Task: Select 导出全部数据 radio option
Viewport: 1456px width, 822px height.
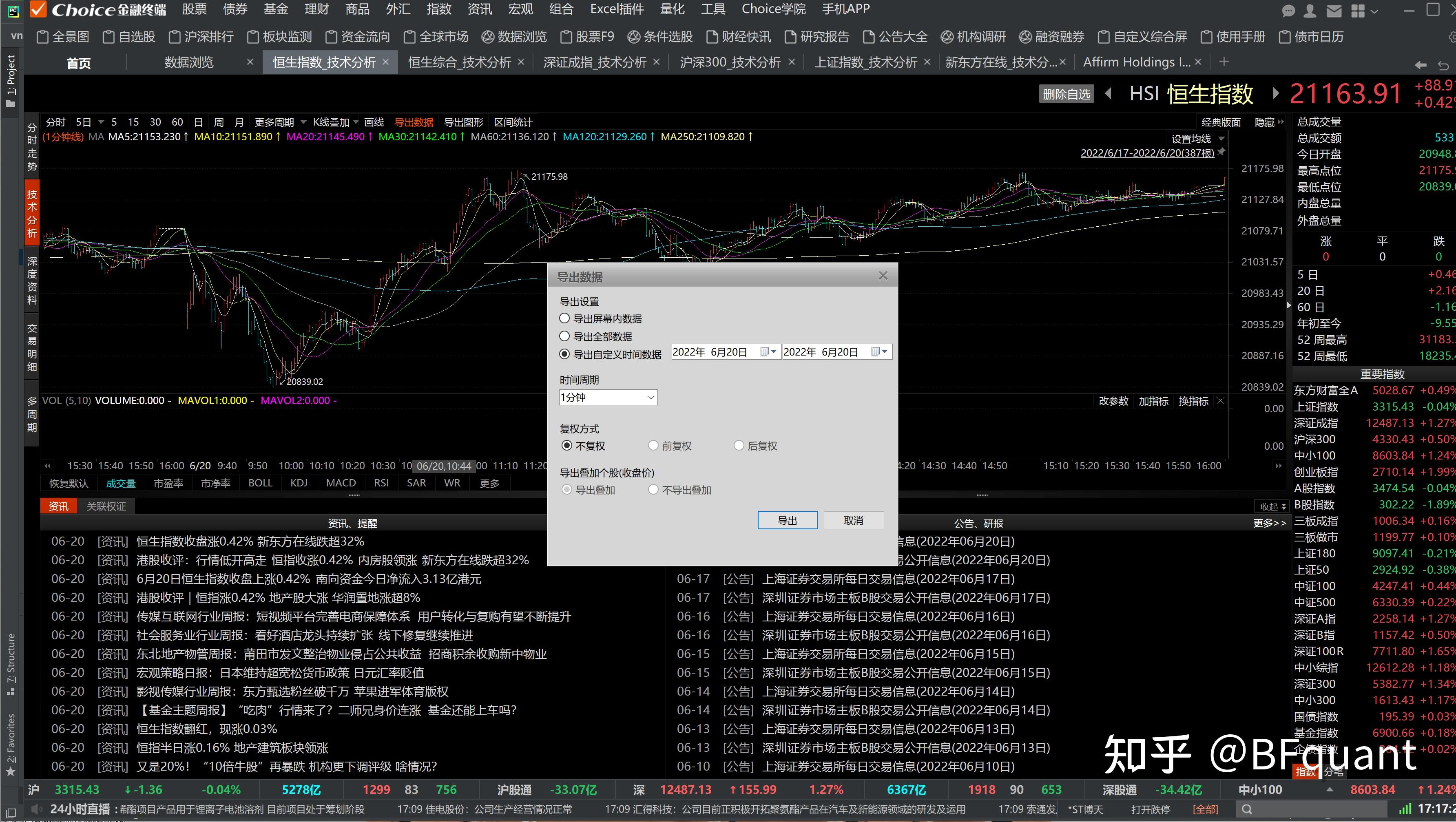Action: (x=596, y=336)
